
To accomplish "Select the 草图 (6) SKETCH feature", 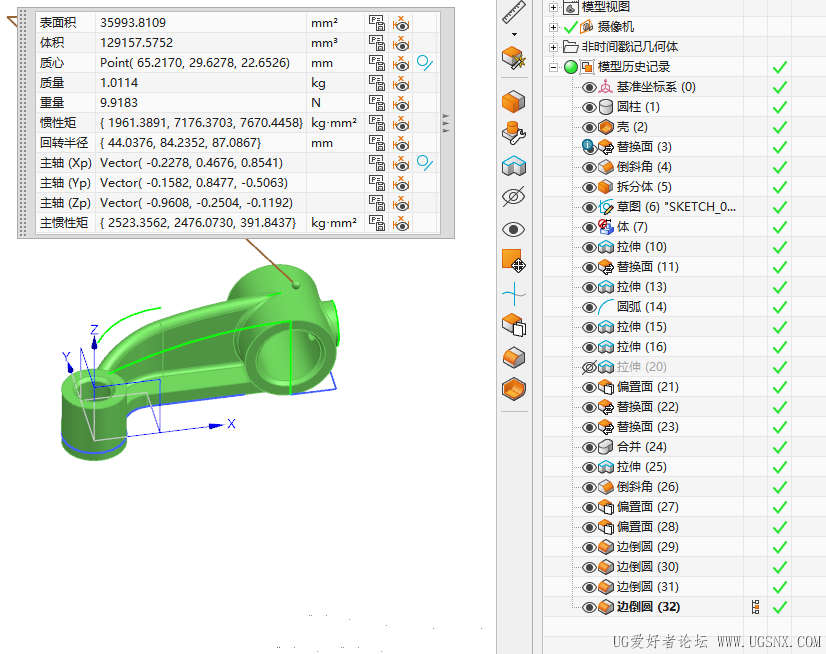I will click(676, 207).
